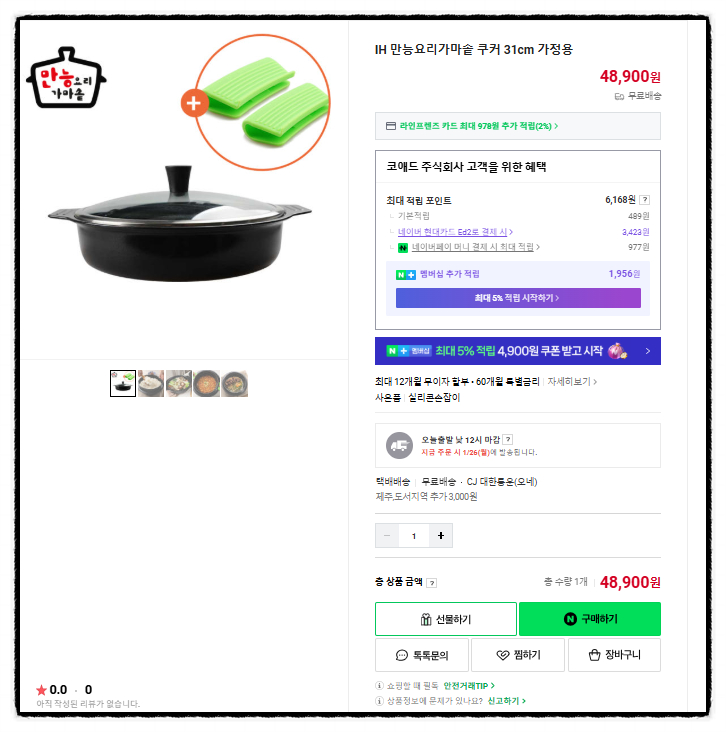
Task: Expand the 네이버 현대카드 Ed2 payment link
Action: [455, 232]
